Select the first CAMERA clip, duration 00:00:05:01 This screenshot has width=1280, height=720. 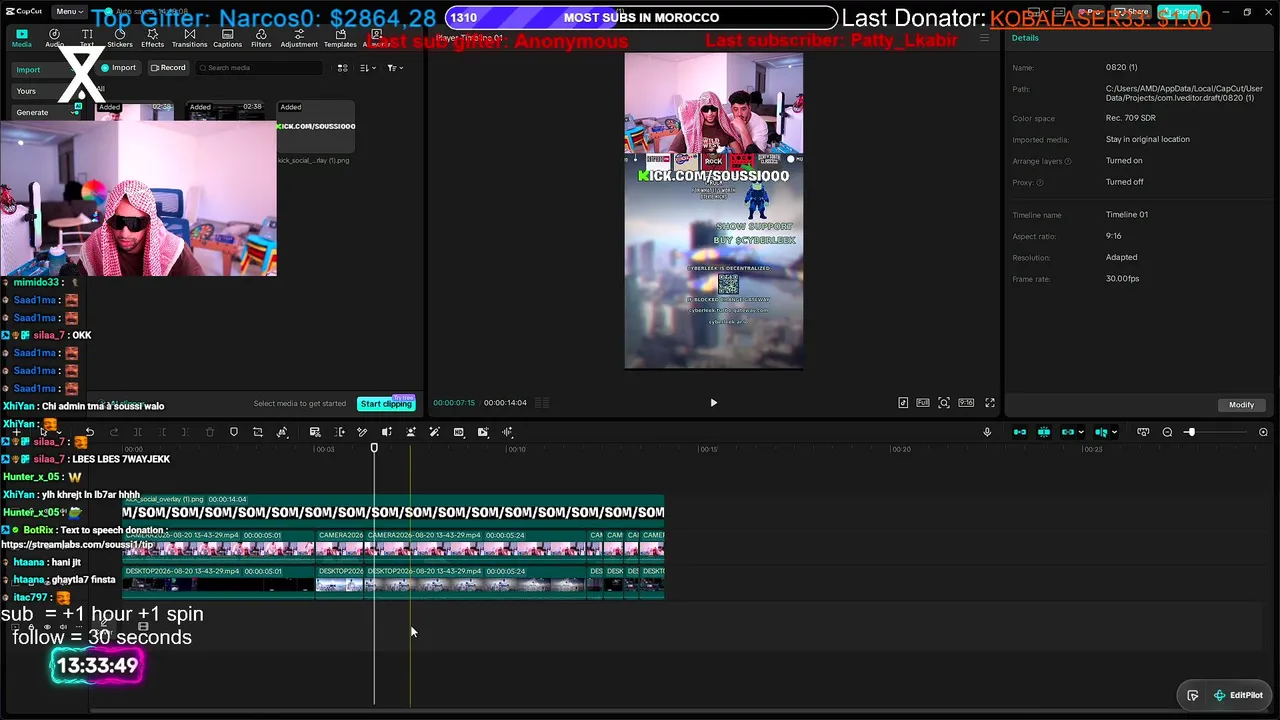point(218,545)
